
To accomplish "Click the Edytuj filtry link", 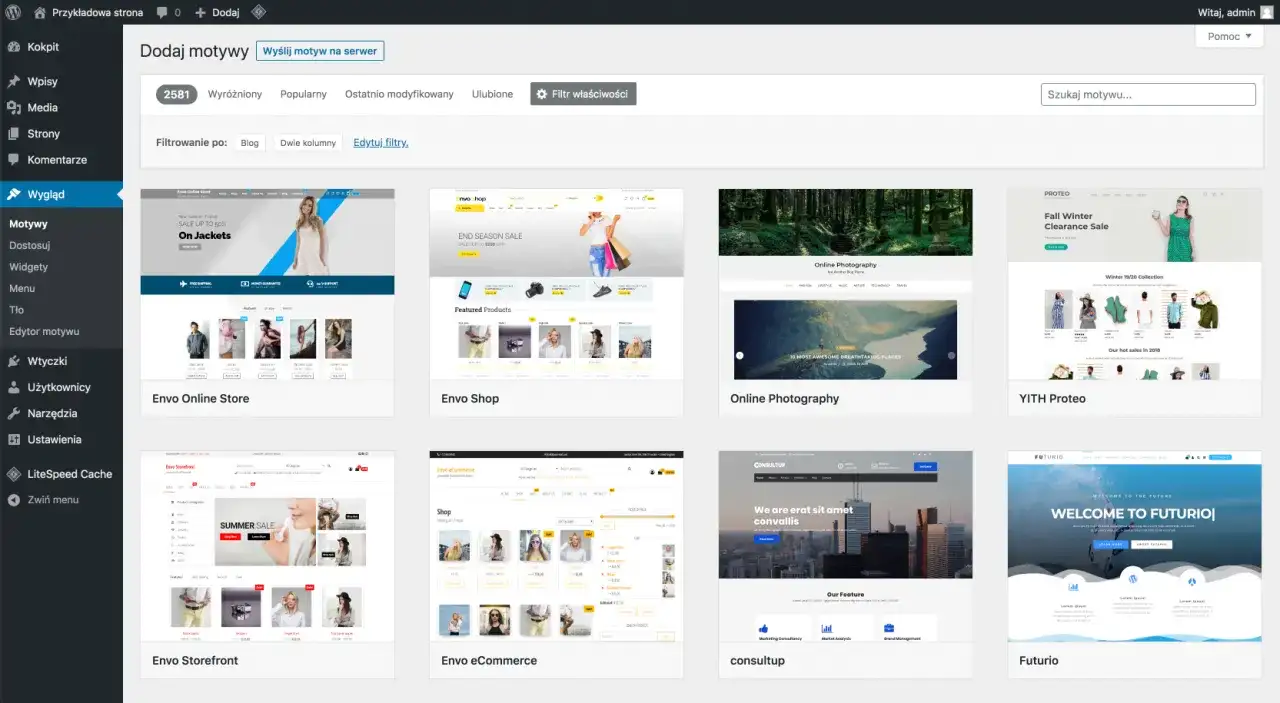I will pyautogui.click(x=381, y=143).
